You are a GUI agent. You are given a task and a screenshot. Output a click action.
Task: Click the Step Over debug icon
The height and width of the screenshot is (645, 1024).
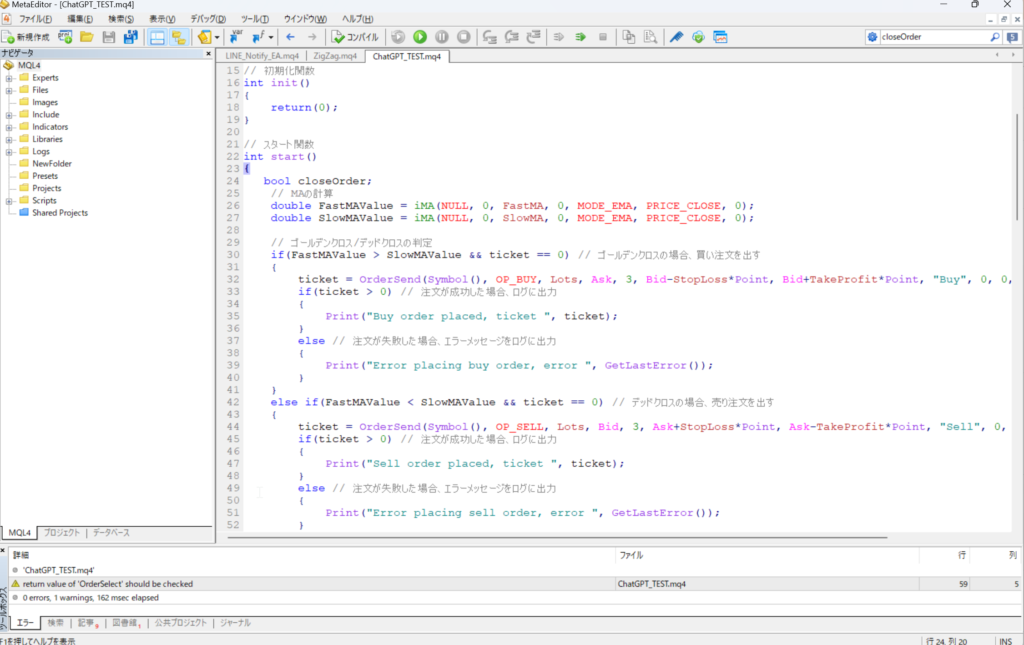tap(511, 37)
